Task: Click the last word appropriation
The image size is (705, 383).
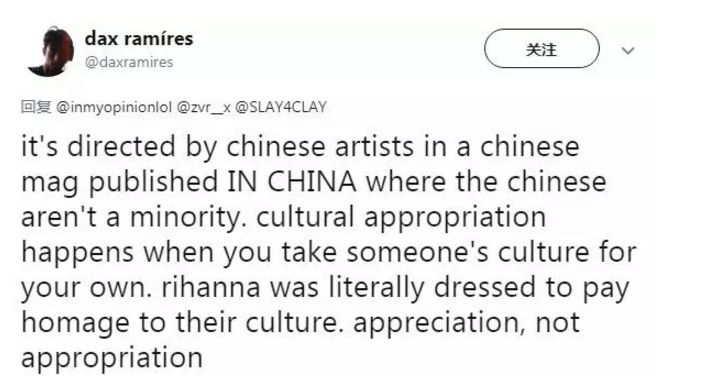Action: 112,359
